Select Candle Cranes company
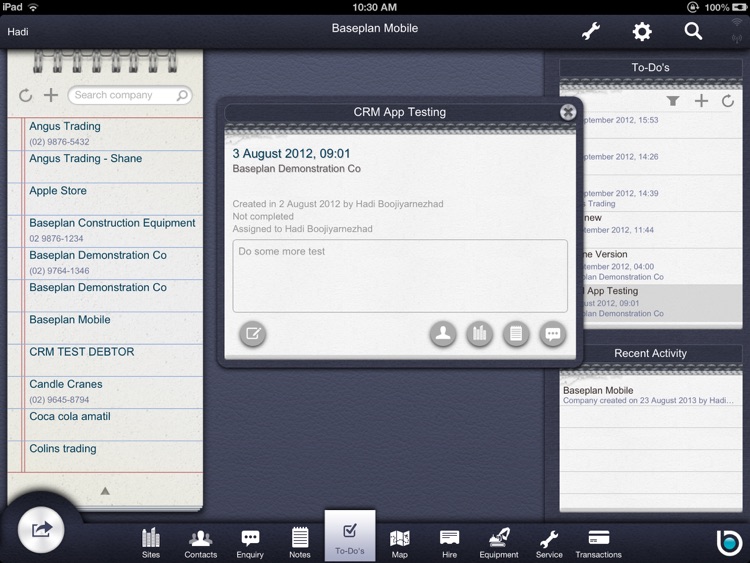 coord(105,393)
